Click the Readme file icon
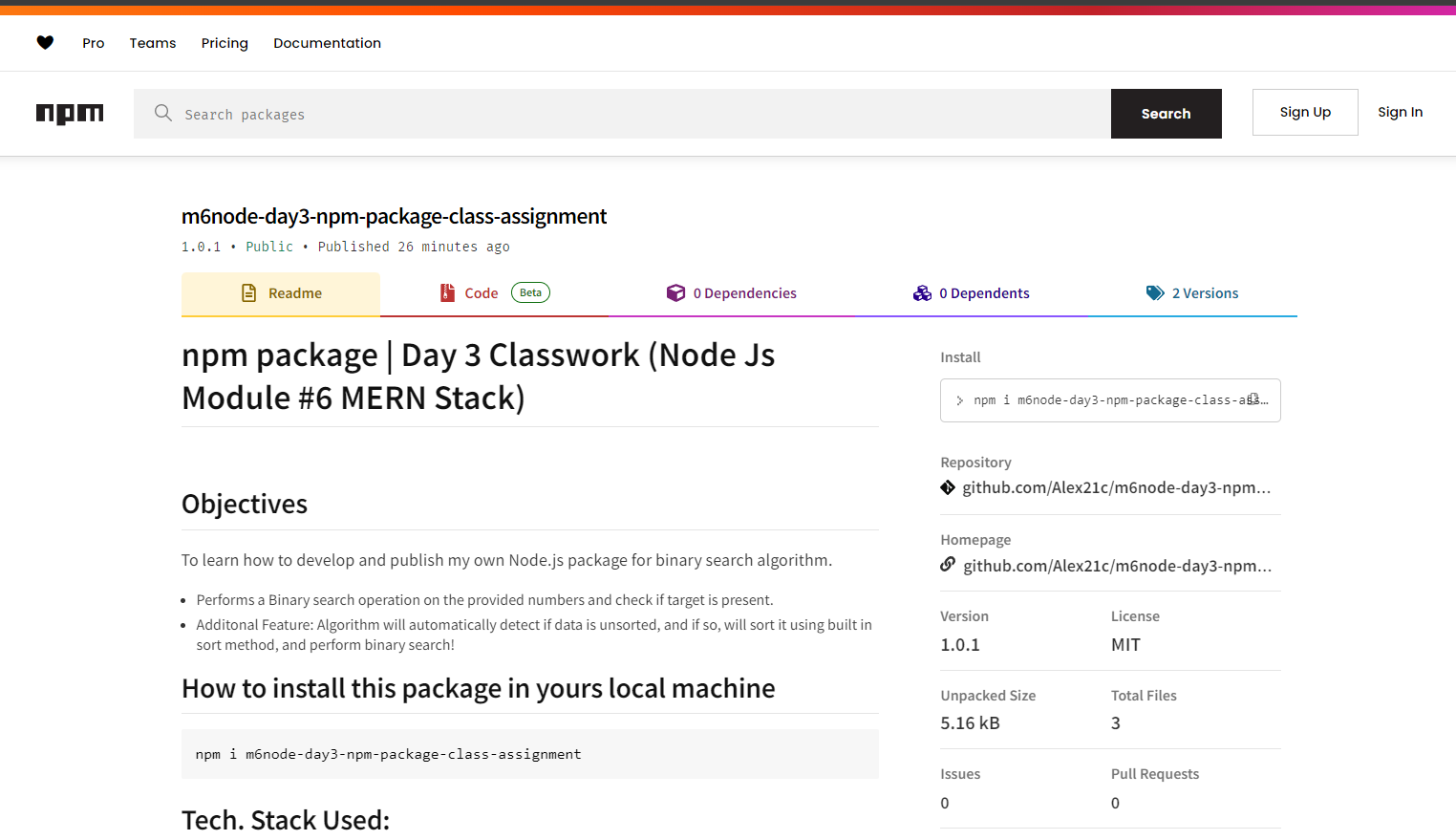1456x840 pixels. point(249,293)
